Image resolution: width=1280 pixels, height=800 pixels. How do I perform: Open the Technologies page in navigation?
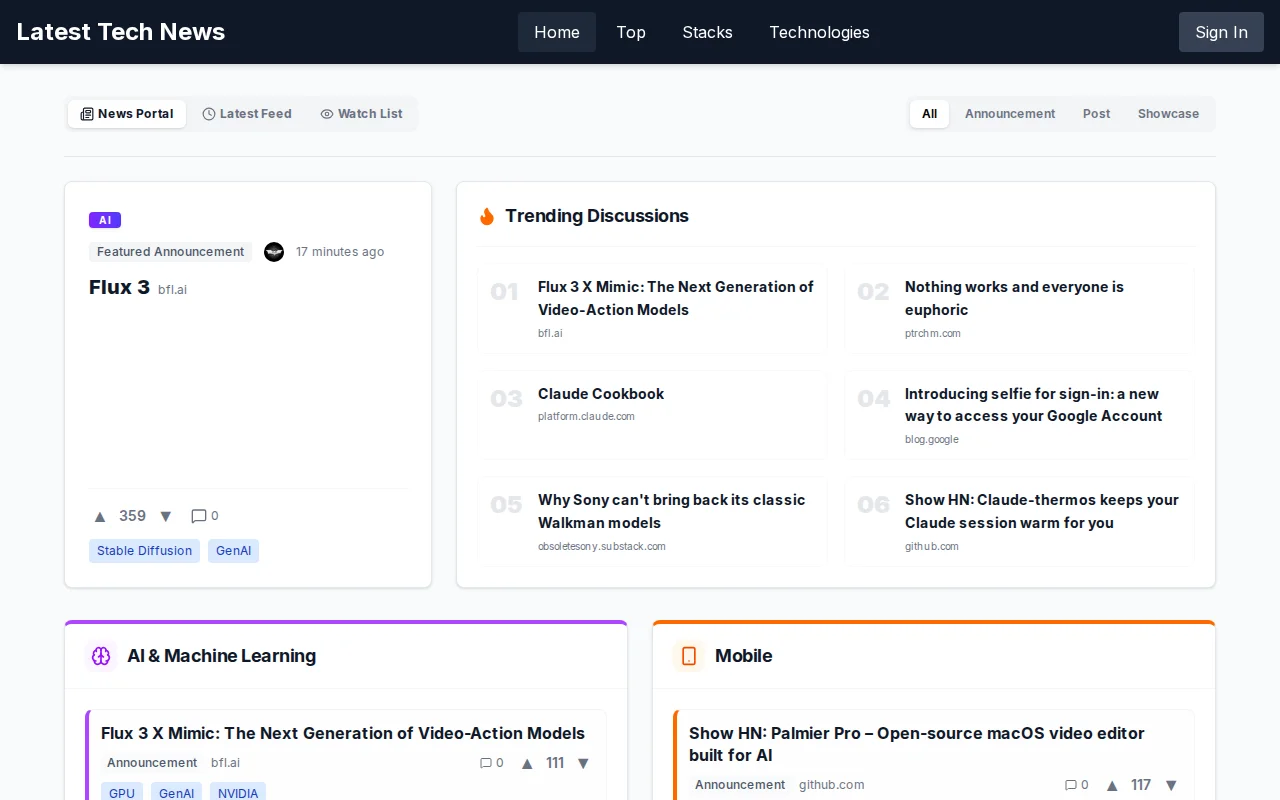point(819,32)
